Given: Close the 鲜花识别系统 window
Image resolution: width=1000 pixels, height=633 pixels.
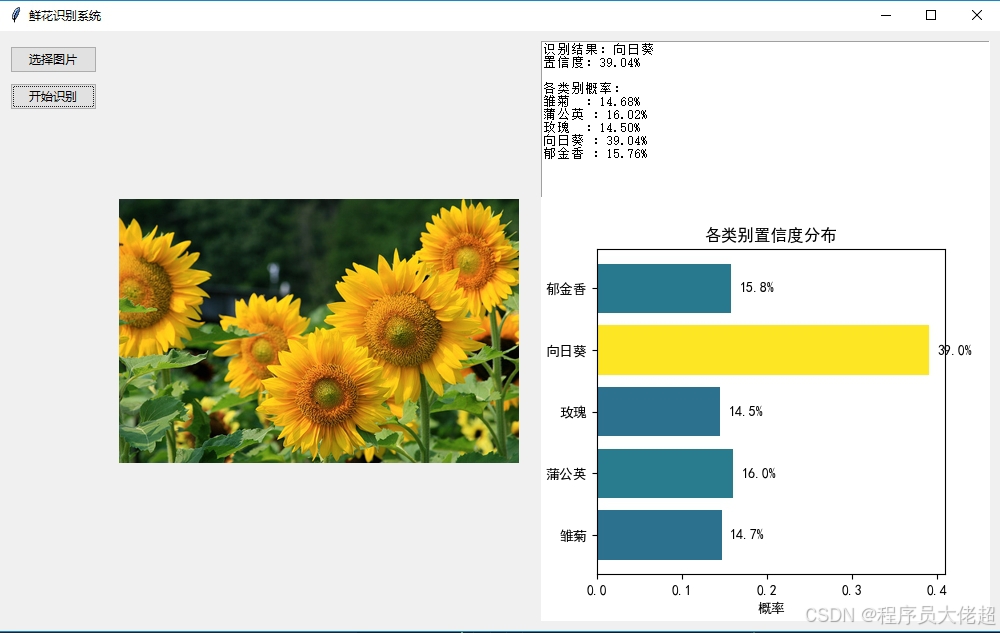Looking at the screenshot, I should click(x=976, y=15).
